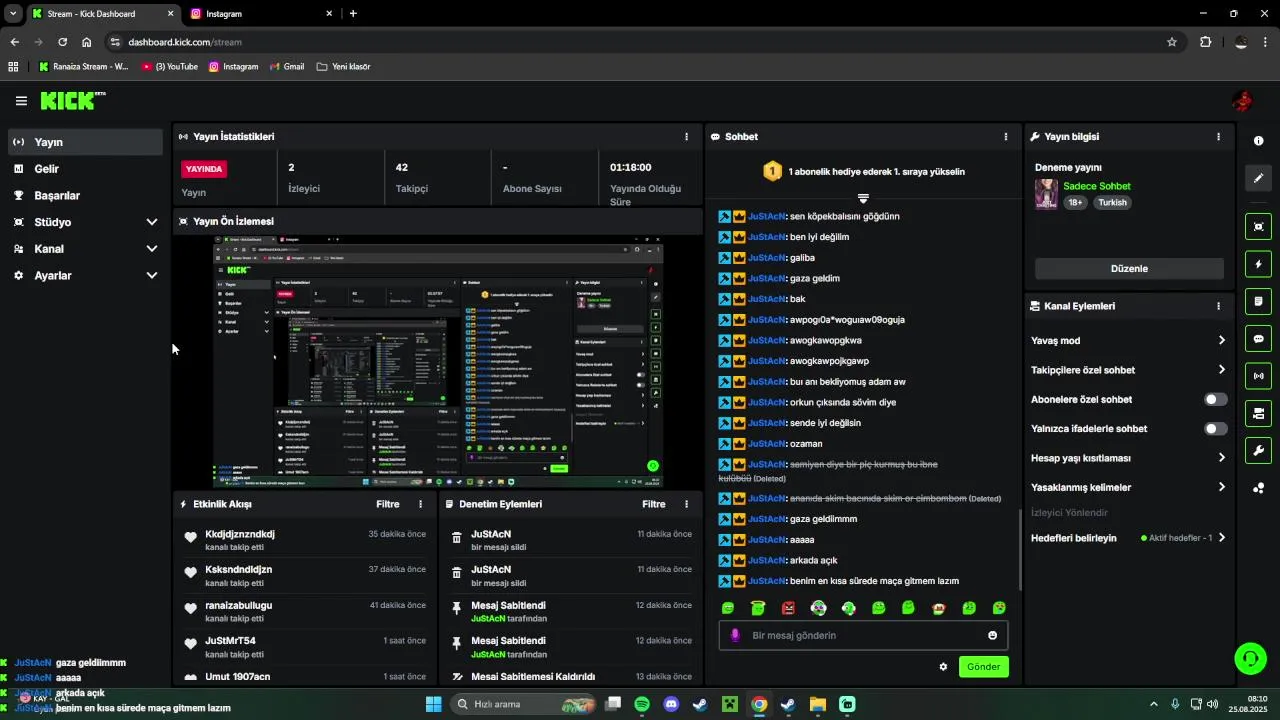Open Etkinlik Akışı panel three-dot menu

420,505
